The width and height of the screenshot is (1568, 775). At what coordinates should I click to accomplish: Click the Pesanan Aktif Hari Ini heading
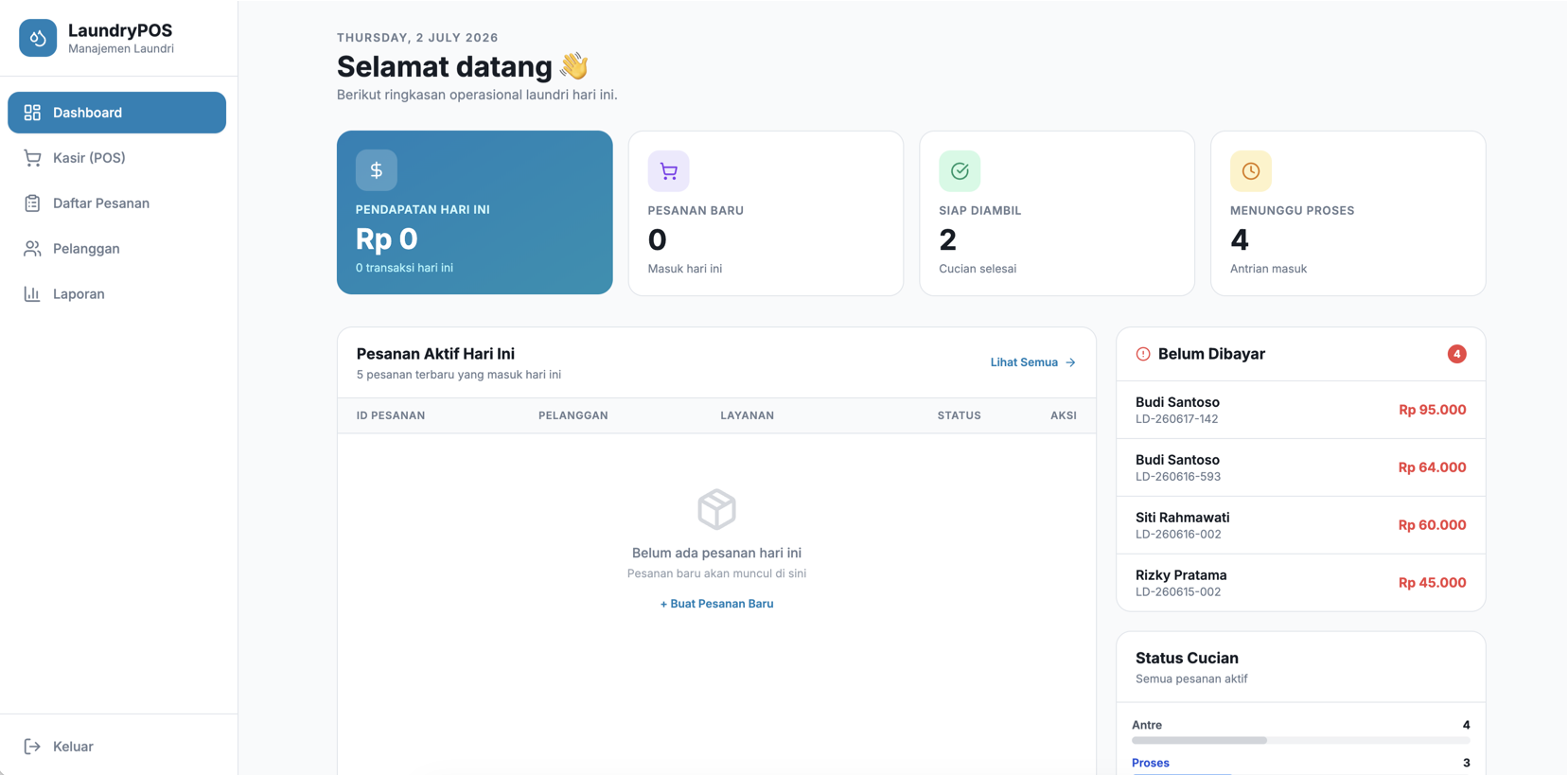pyautogui.click(x=435, y=354)
